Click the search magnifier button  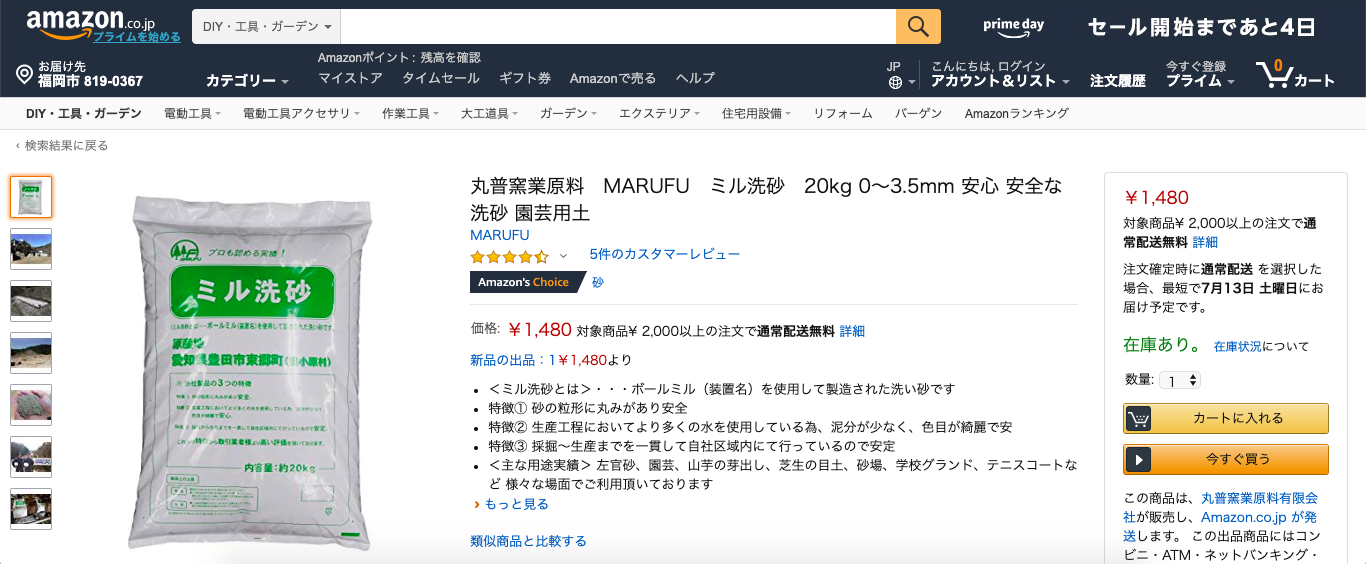918,26
